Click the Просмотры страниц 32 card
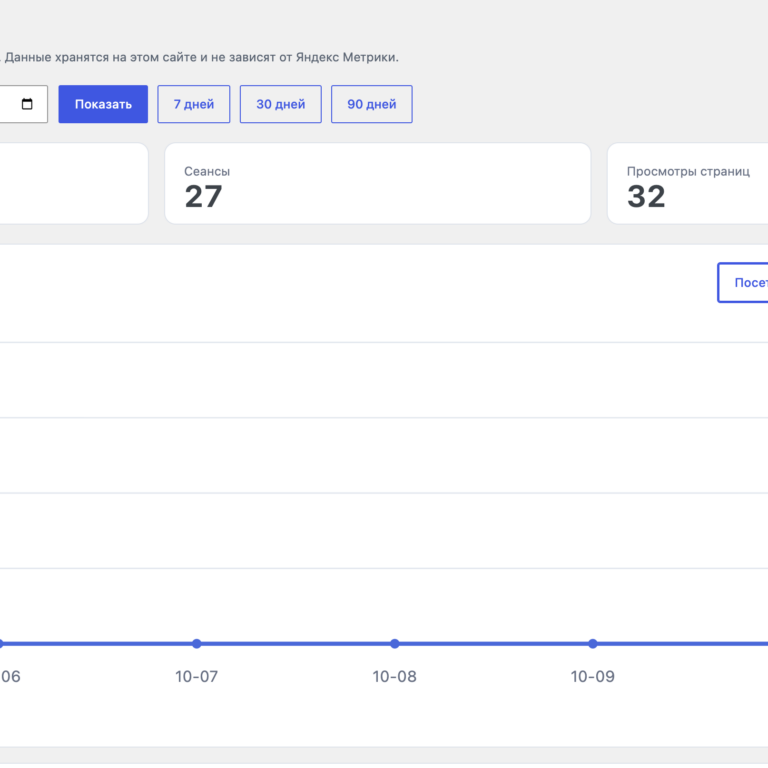This screenshot has height=768, width=768. point(688,184)
